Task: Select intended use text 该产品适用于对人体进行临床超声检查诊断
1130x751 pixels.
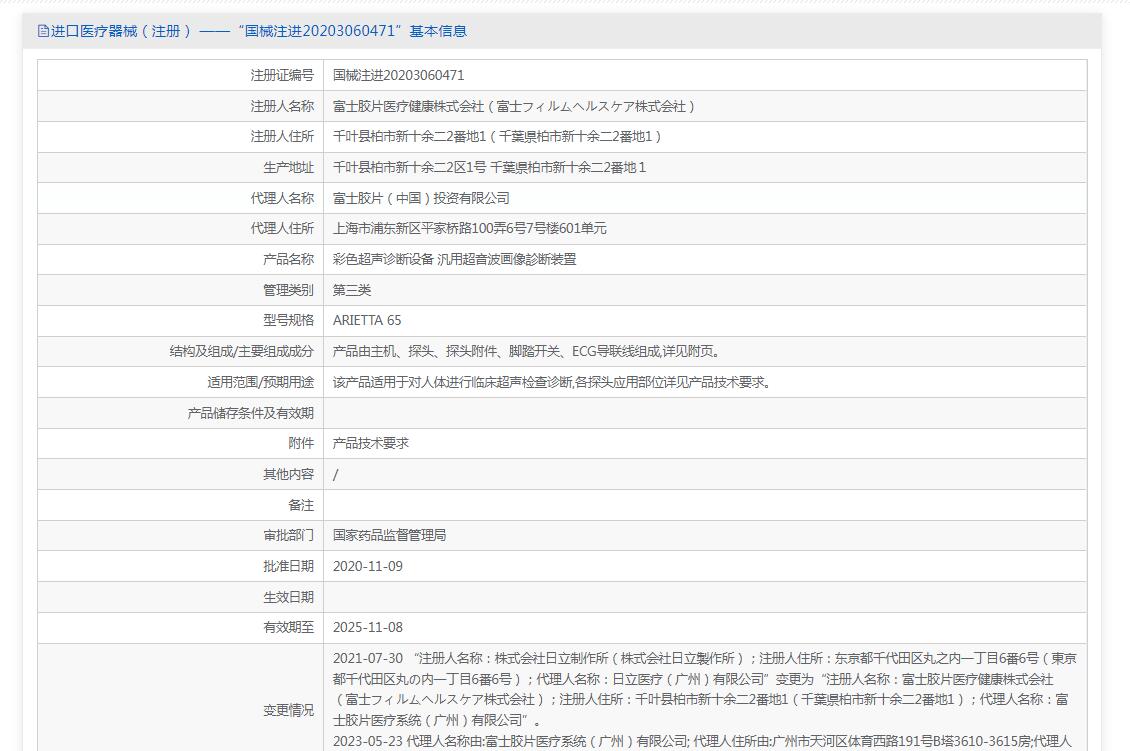Action: (553, 383)
